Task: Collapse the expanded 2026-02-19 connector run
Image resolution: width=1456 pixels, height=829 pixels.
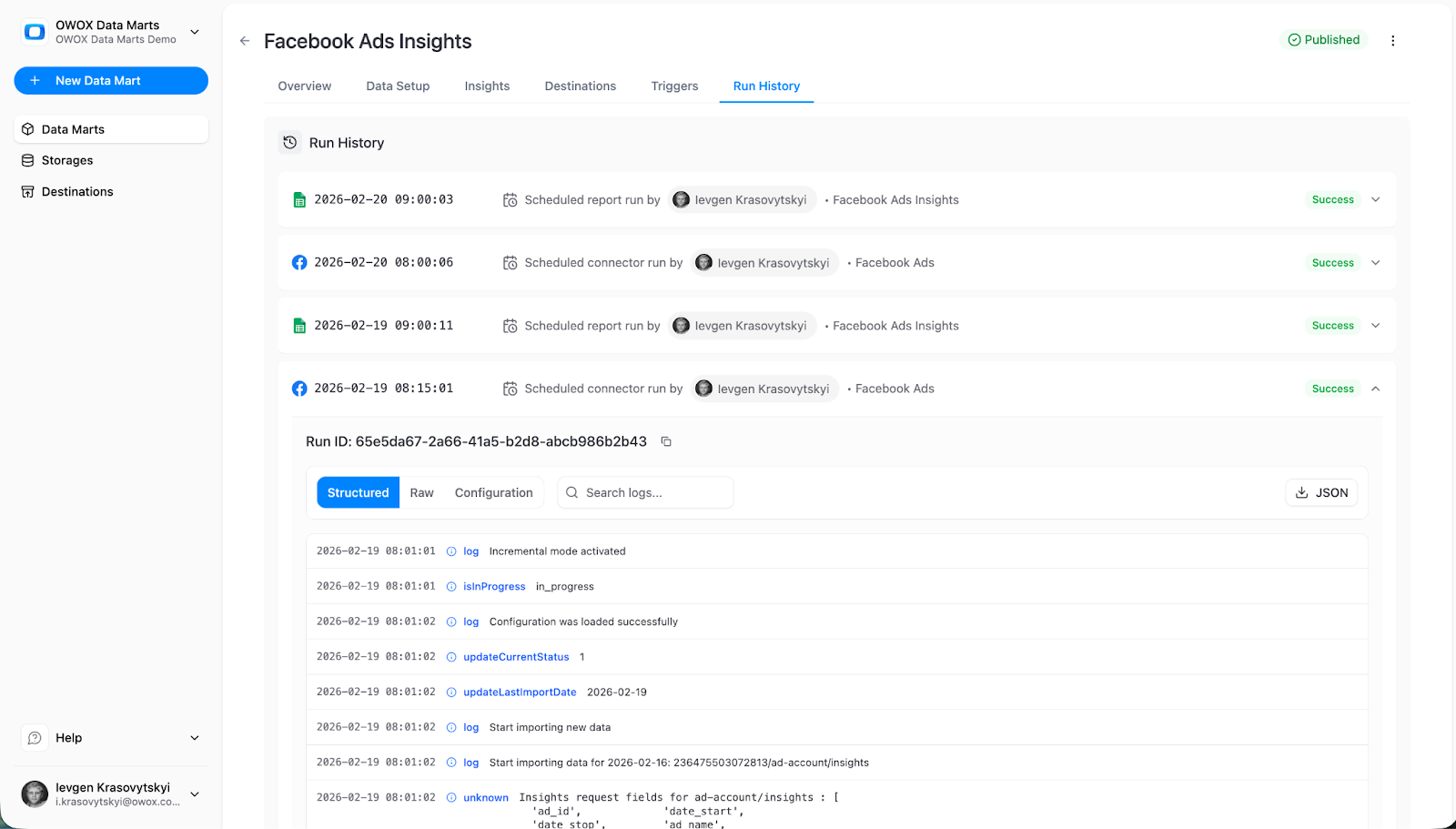Action: point(1375,388)
